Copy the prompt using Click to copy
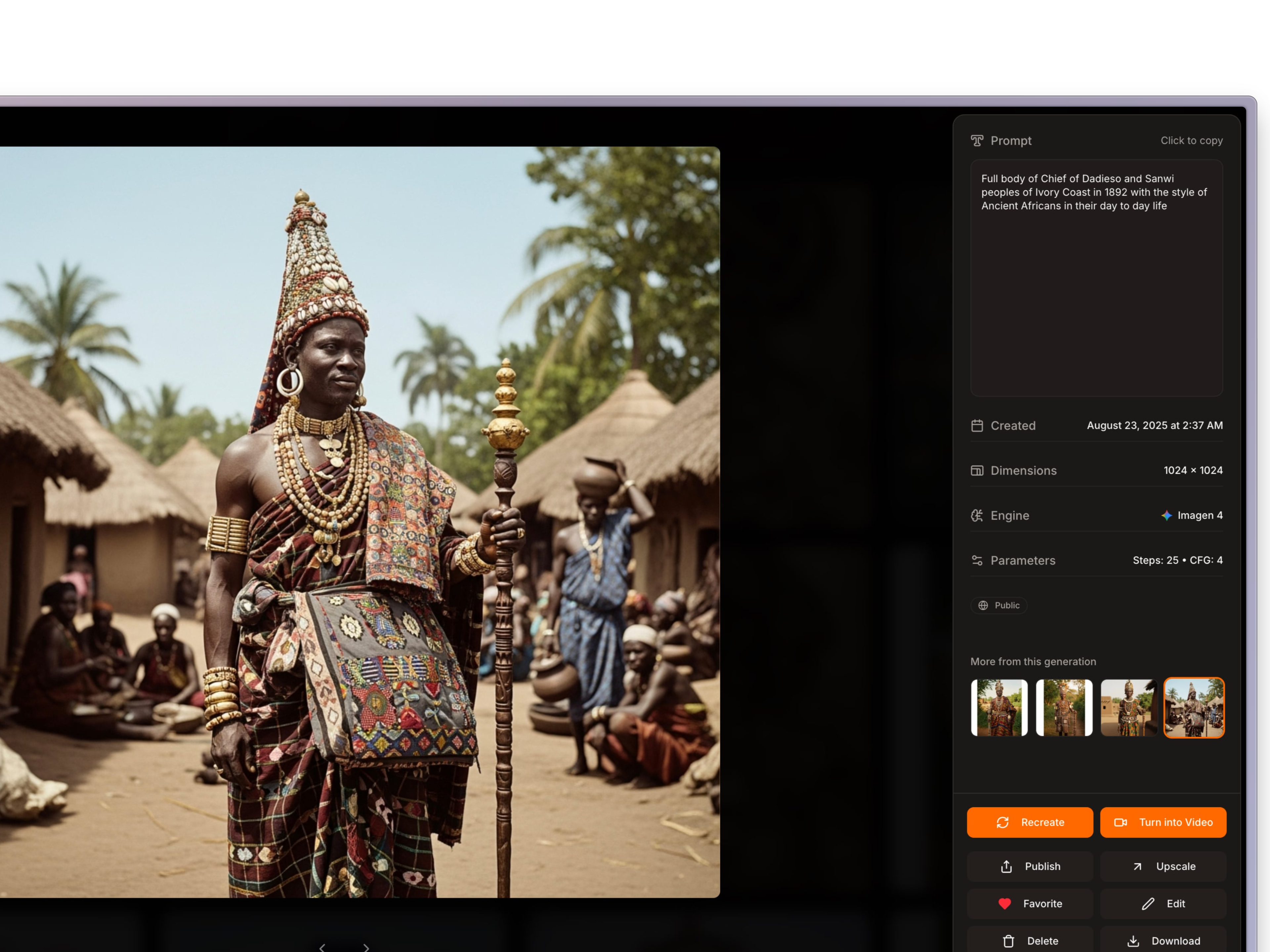 coord(1191,140)
